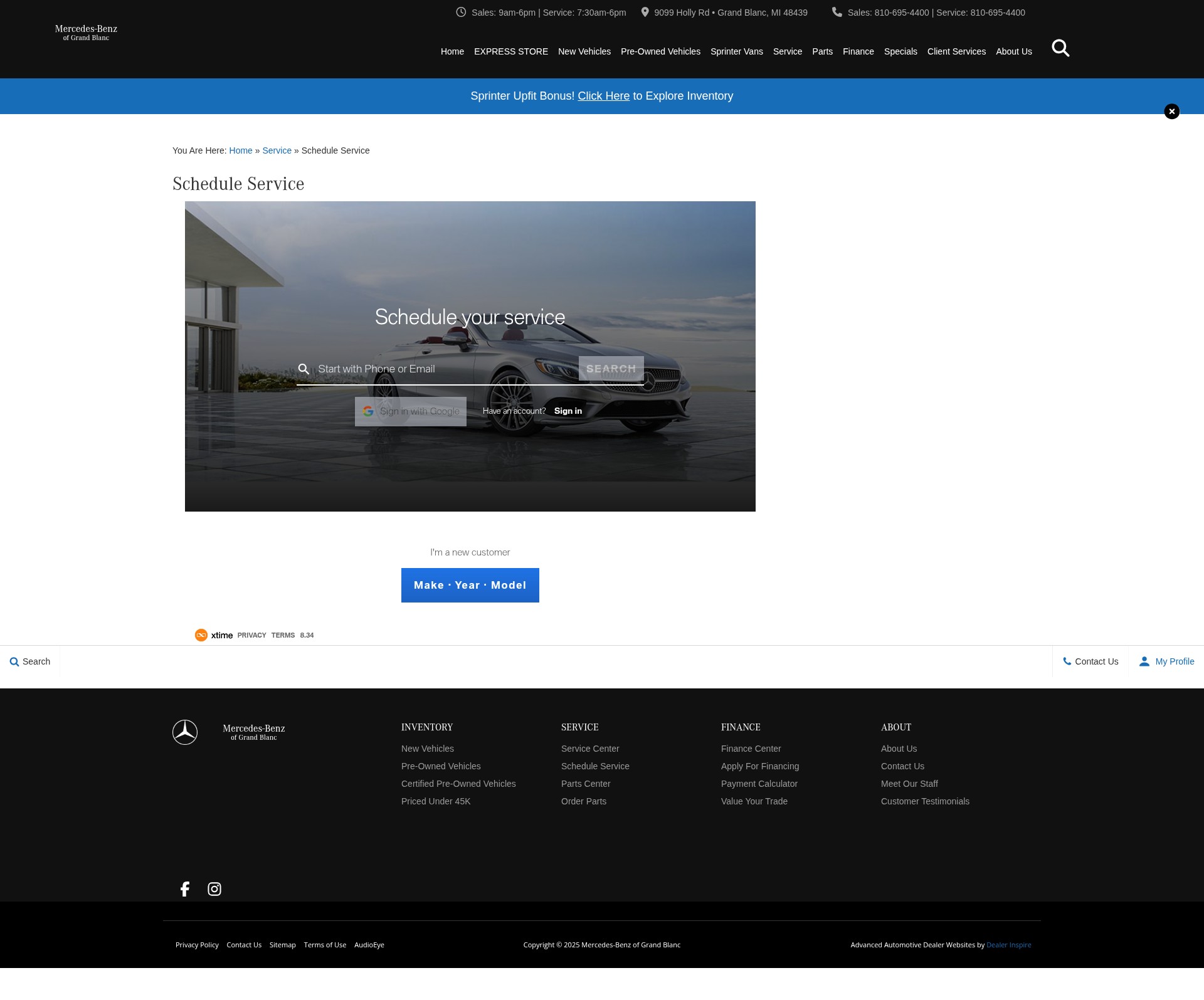1204x1000 pixels.
Task: Open Privacy Policy bottom link
Action: point(197,945)
